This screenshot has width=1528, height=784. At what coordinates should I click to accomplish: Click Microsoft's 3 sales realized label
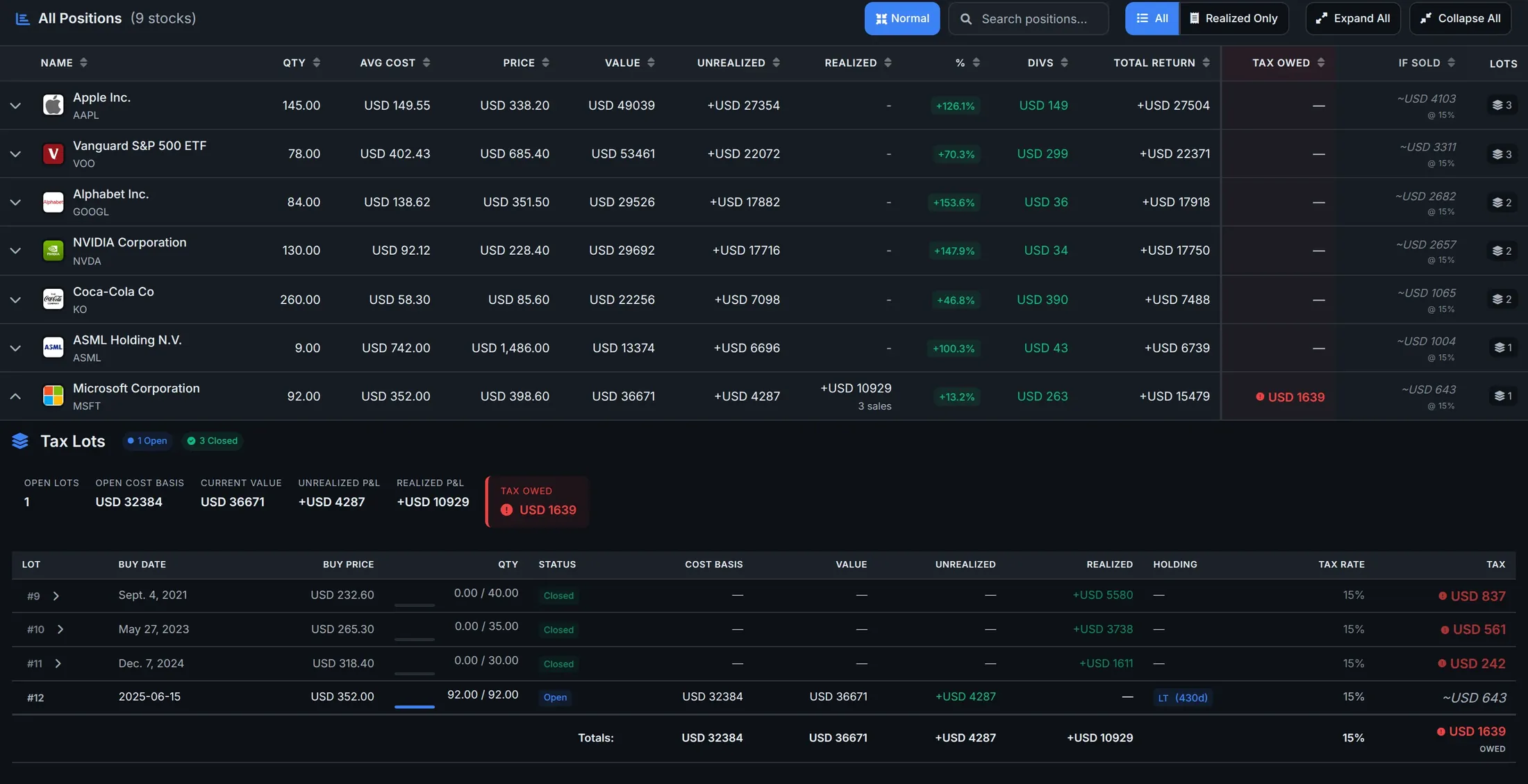[x=874, y=406]
